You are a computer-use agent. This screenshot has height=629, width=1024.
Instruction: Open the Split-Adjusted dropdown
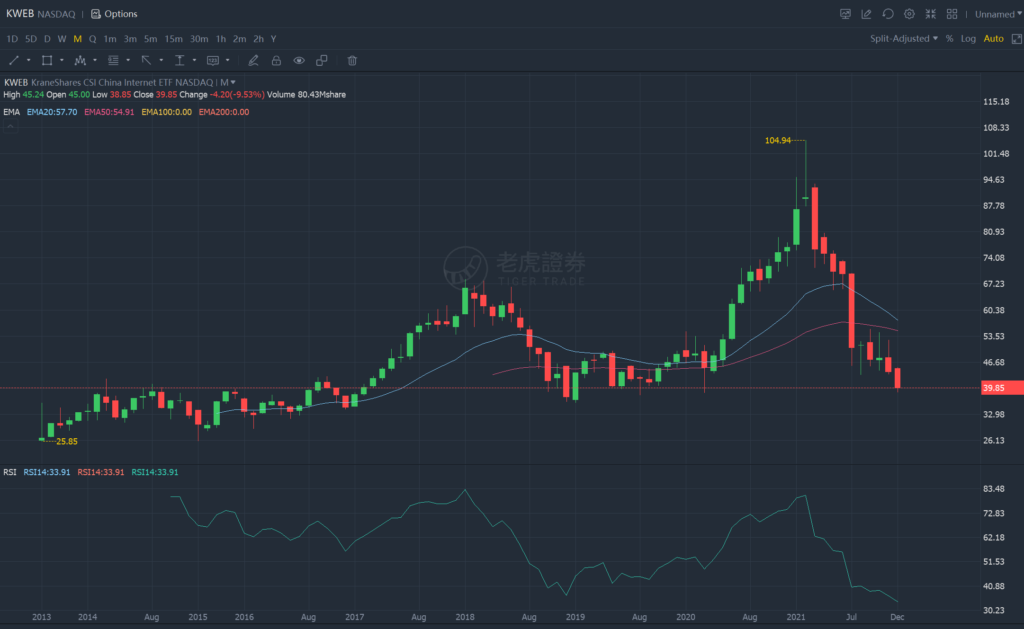click(904, 39)
